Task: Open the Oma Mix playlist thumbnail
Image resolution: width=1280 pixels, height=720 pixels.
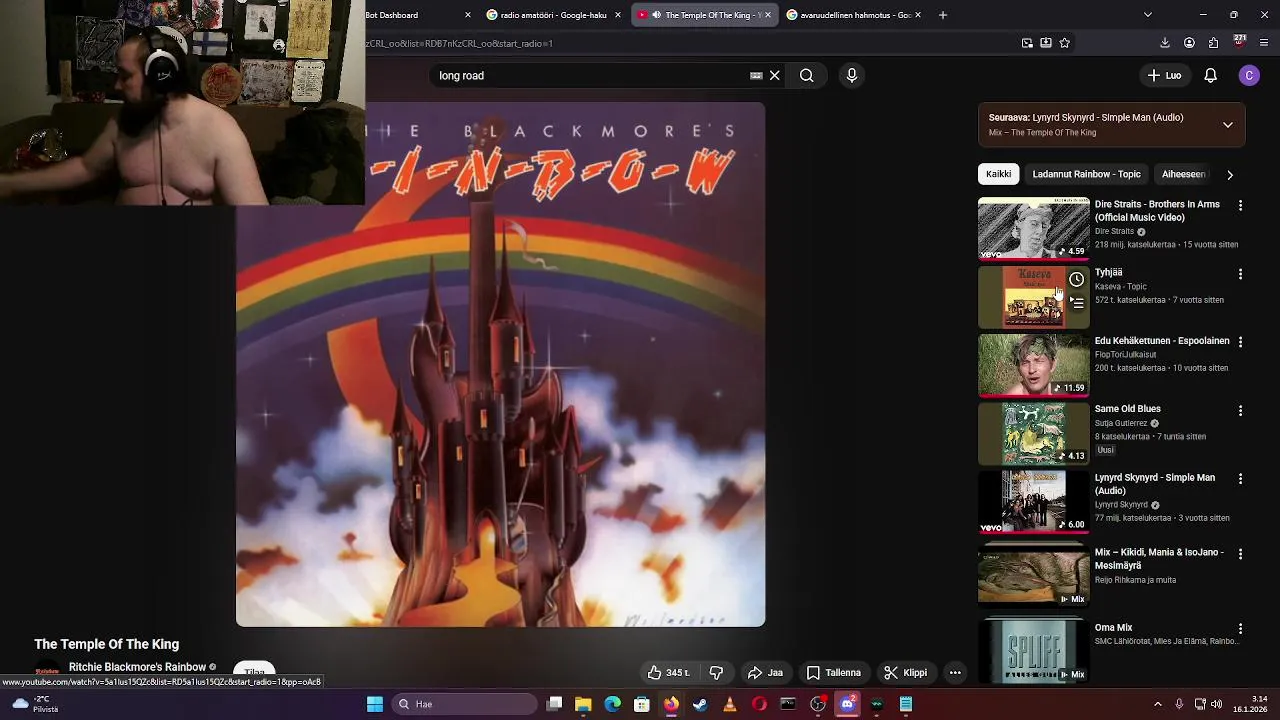Action: coord(1033,650)
